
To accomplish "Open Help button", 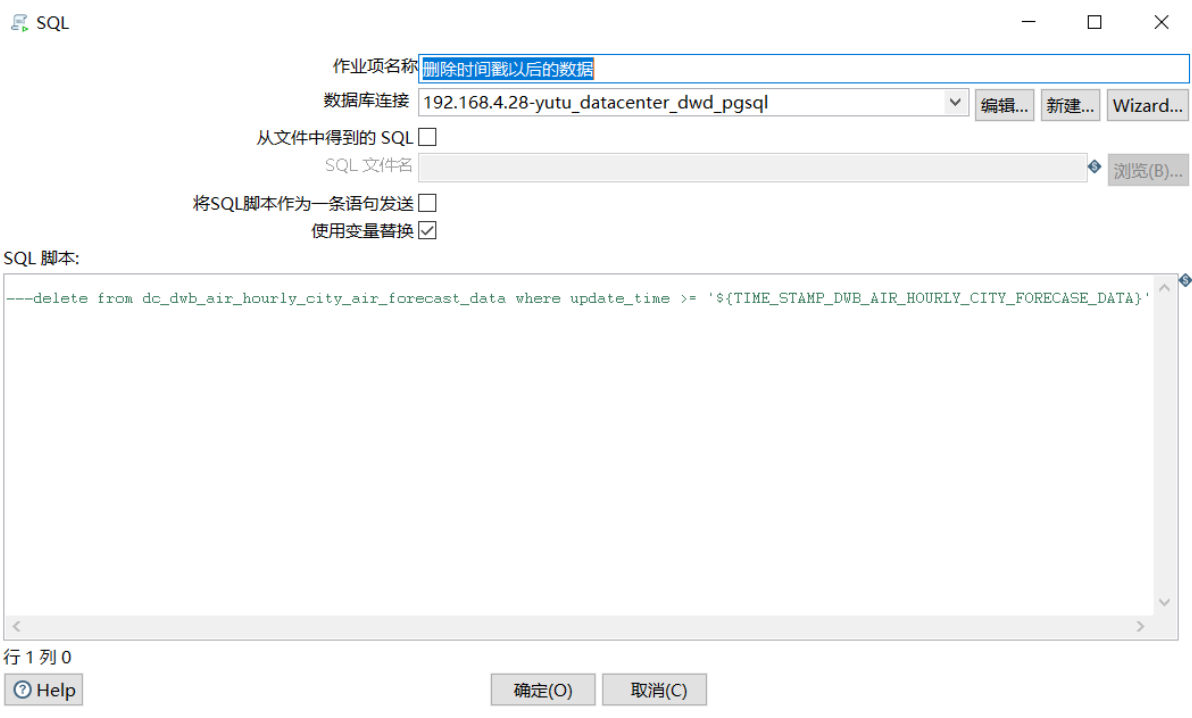I will click(44, 690).
